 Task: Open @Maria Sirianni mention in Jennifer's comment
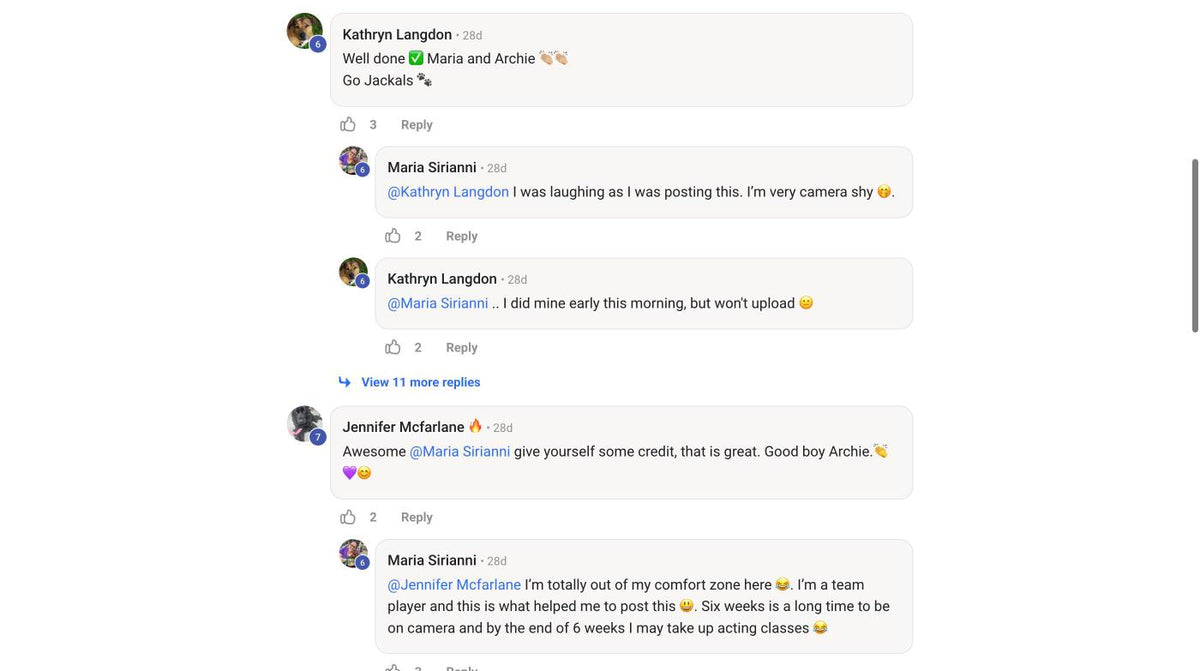pyautogui.click(x=460, y=451)
